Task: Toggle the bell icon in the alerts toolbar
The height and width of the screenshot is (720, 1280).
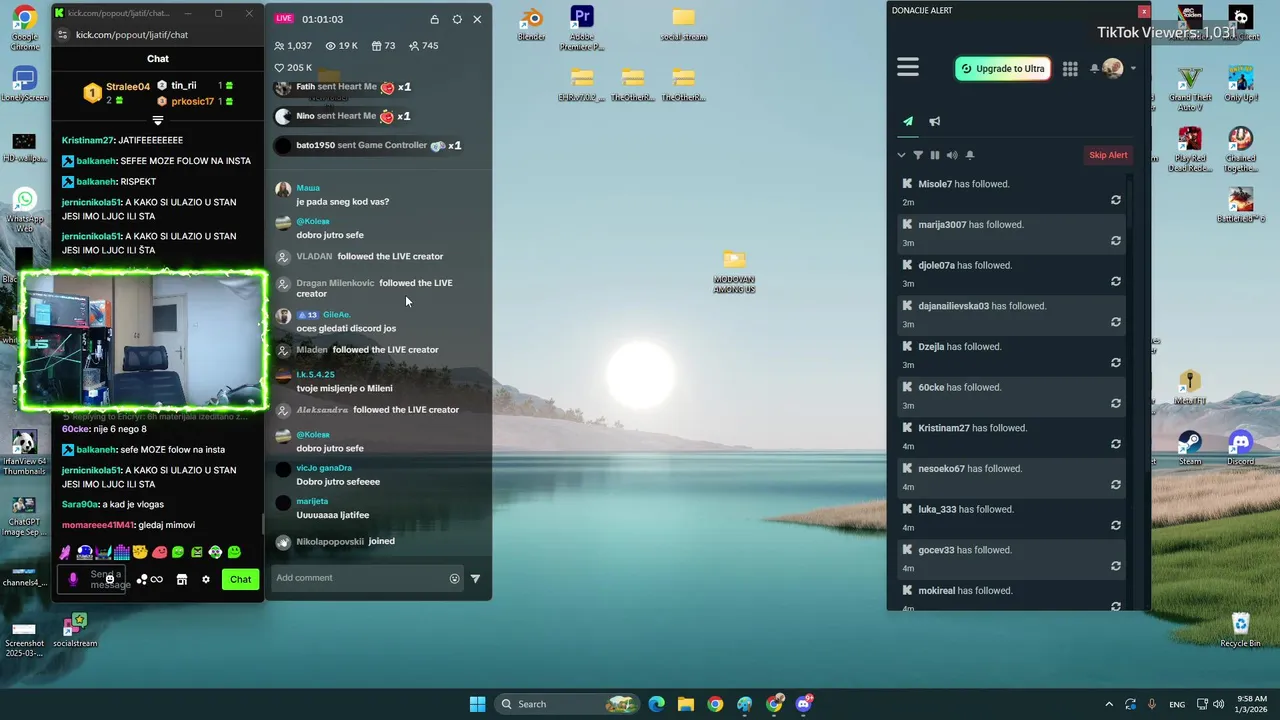Action: (x=969, y=155)
